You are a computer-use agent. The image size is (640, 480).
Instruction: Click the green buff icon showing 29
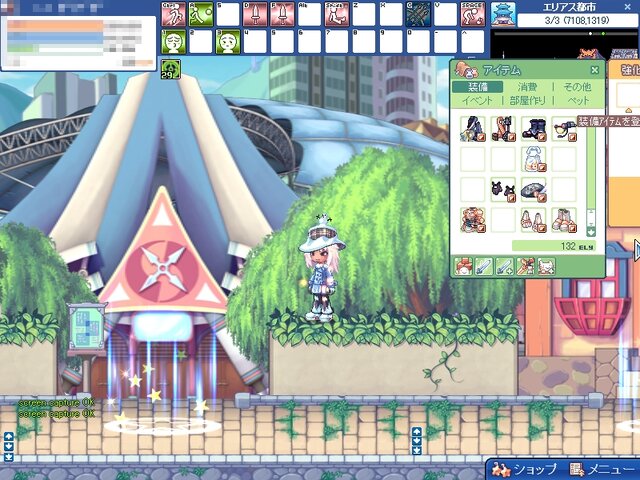171,69
